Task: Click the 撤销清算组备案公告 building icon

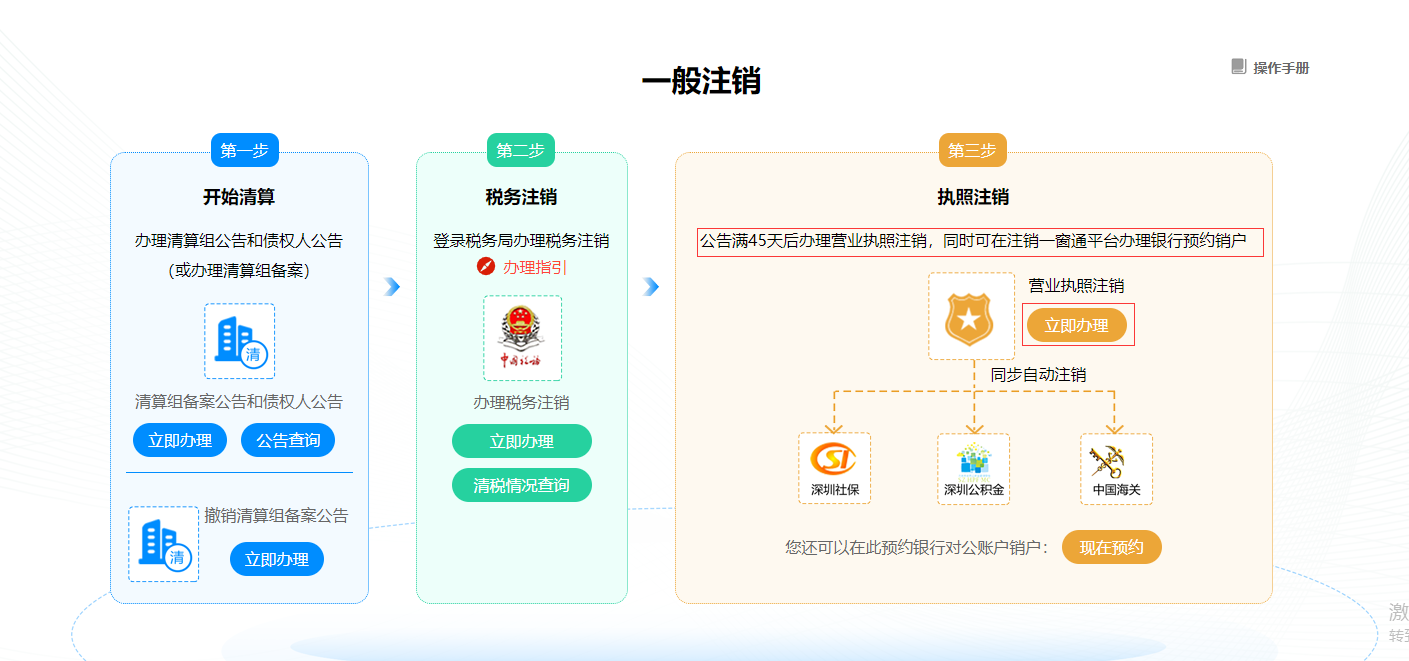Action: [x=163, y=544]
